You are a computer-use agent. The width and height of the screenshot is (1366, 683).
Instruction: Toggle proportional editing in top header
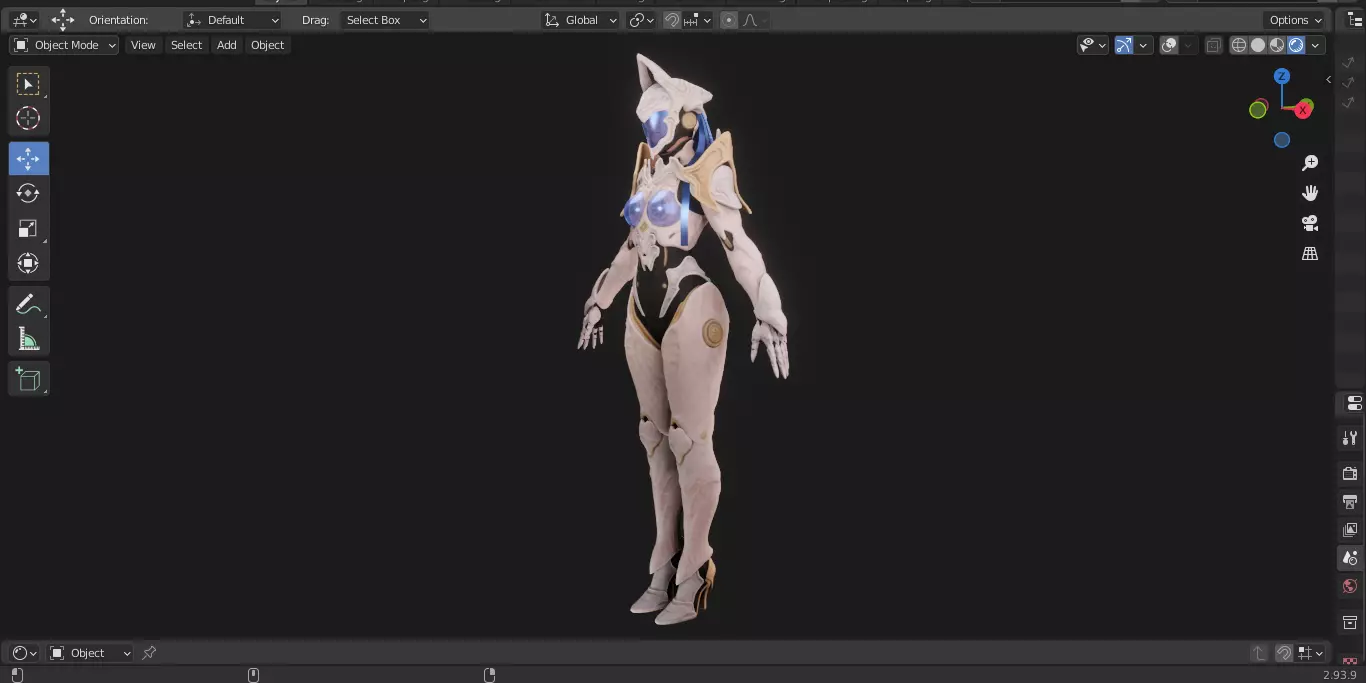click(729, 20)
